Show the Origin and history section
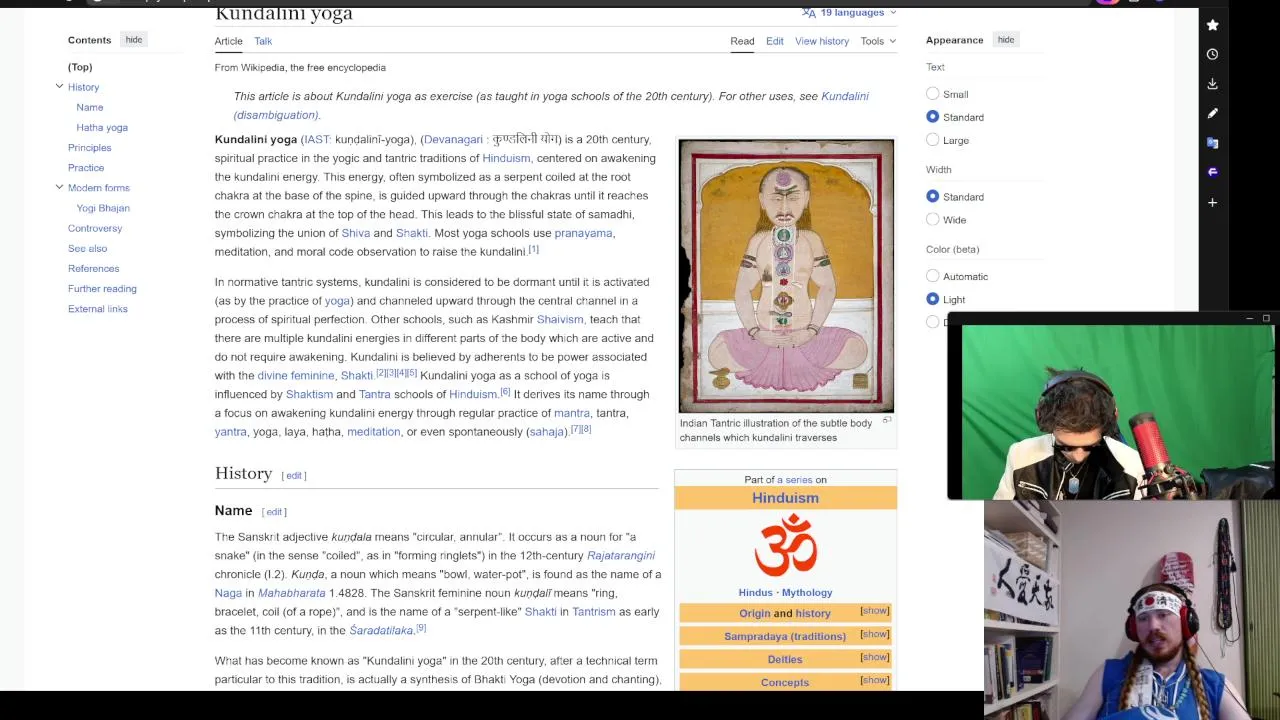The image size is (1280, 720). tap(874, 611)
